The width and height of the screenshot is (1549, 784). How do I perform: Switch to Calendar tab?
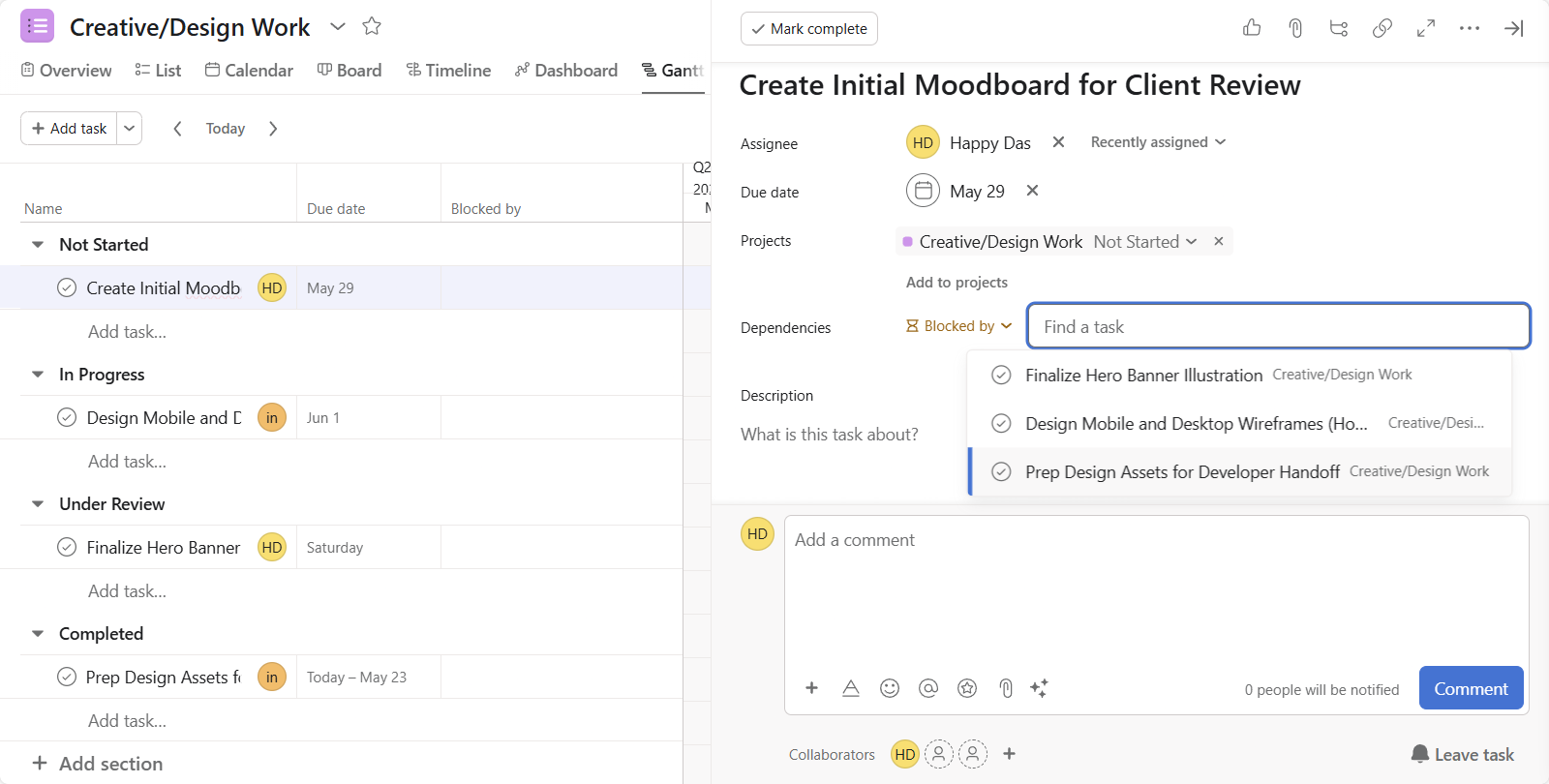pos(249,70)
